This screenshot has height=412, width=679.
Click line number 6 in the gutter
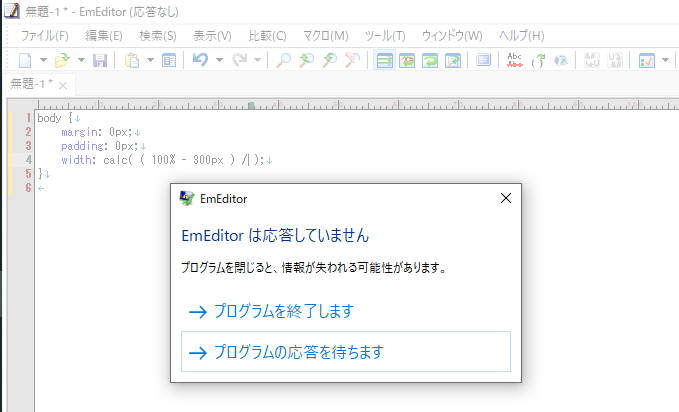coord(28,188)
